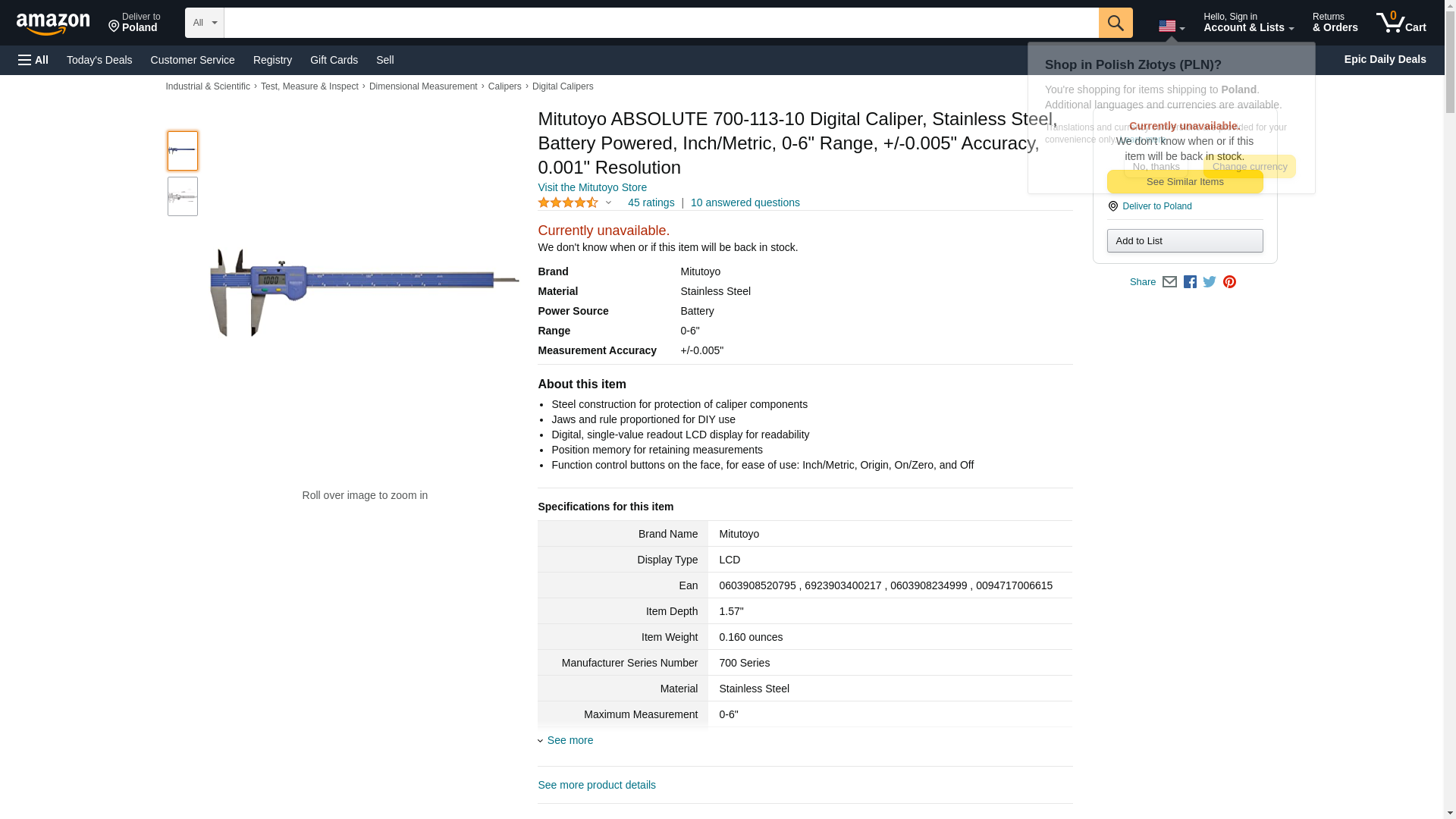Open the US flag language selector
This screenshot has height=819, width=1456.
click(1171, 27)
